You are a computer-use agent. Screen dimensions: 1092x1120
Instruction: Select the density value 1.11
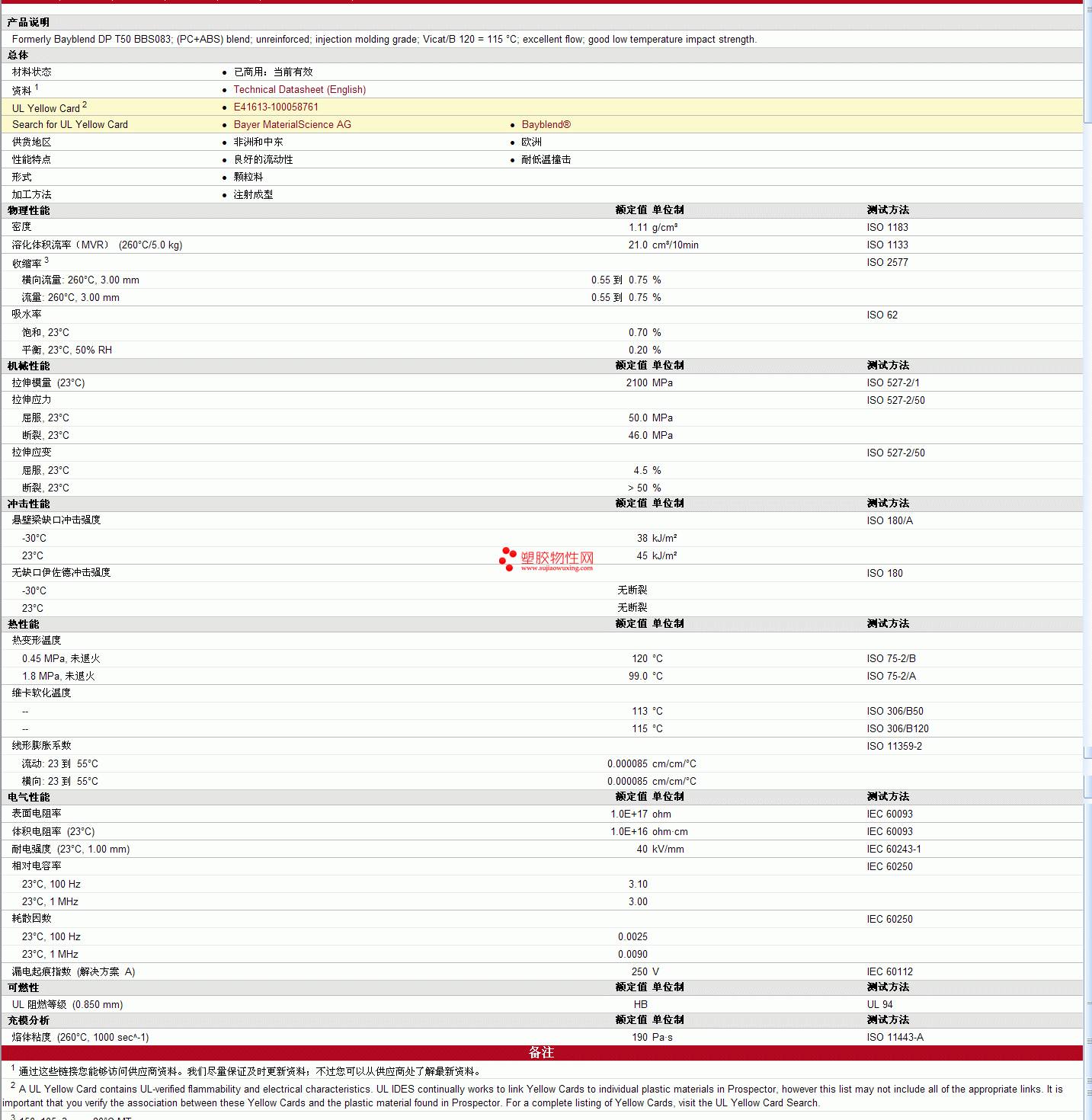(x=638, y=228)
